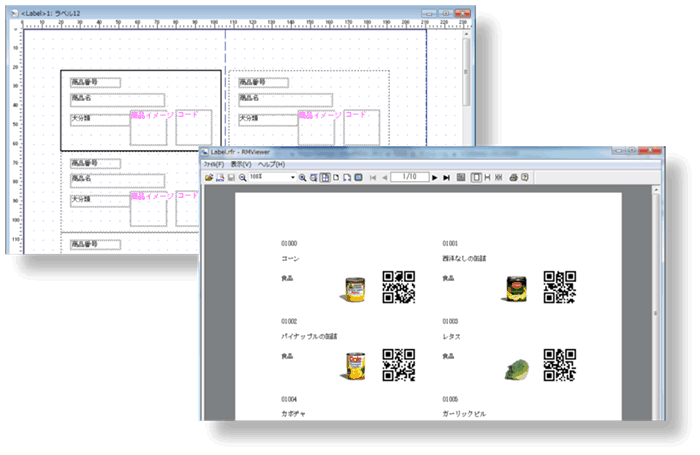Image resolution: width=700 pixels, height=455 pixels.
Task: Click the help icon in viewer toolbar
Action: (x=524, y=177)
